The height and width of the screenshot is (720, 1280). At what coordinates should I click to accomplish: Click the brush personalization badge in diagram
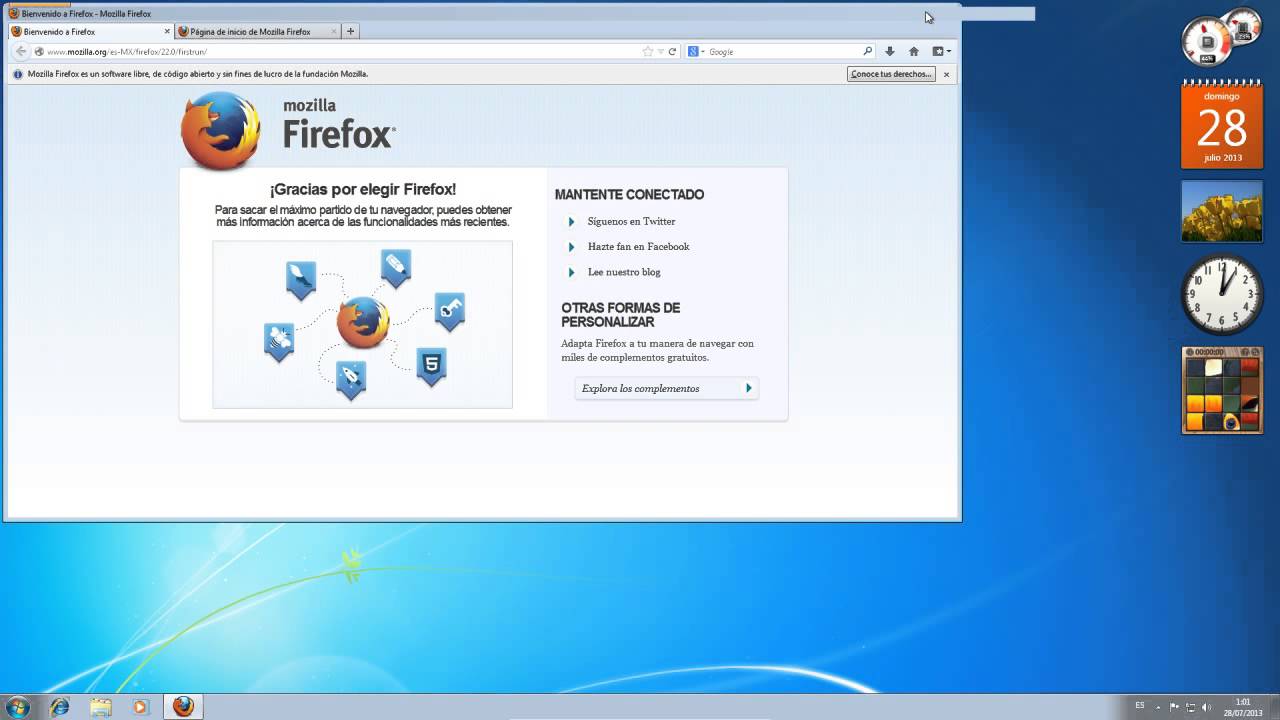[x=301, y=280]
